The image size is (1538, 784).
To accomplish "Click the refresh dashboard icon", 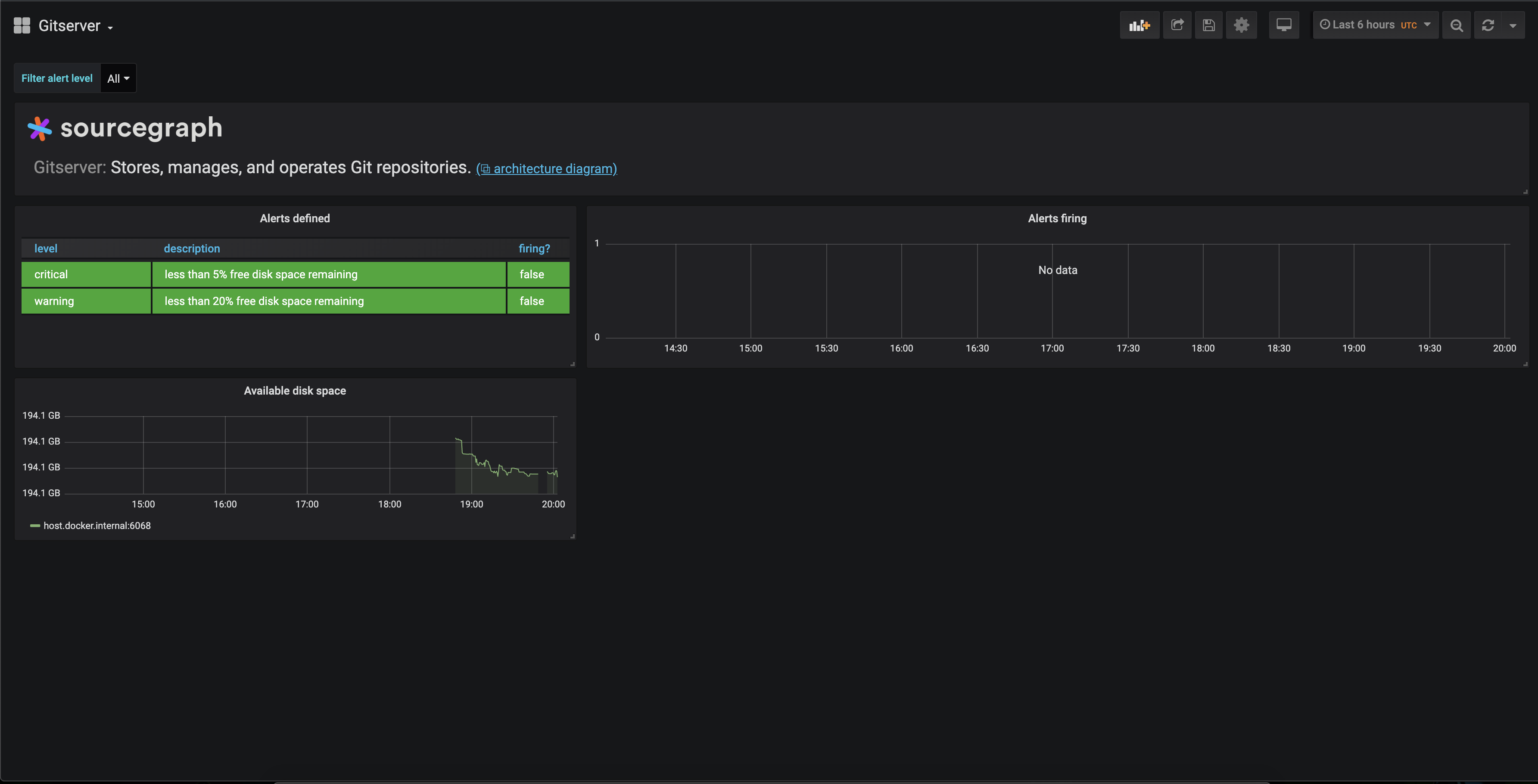I will click(1488, 25).
